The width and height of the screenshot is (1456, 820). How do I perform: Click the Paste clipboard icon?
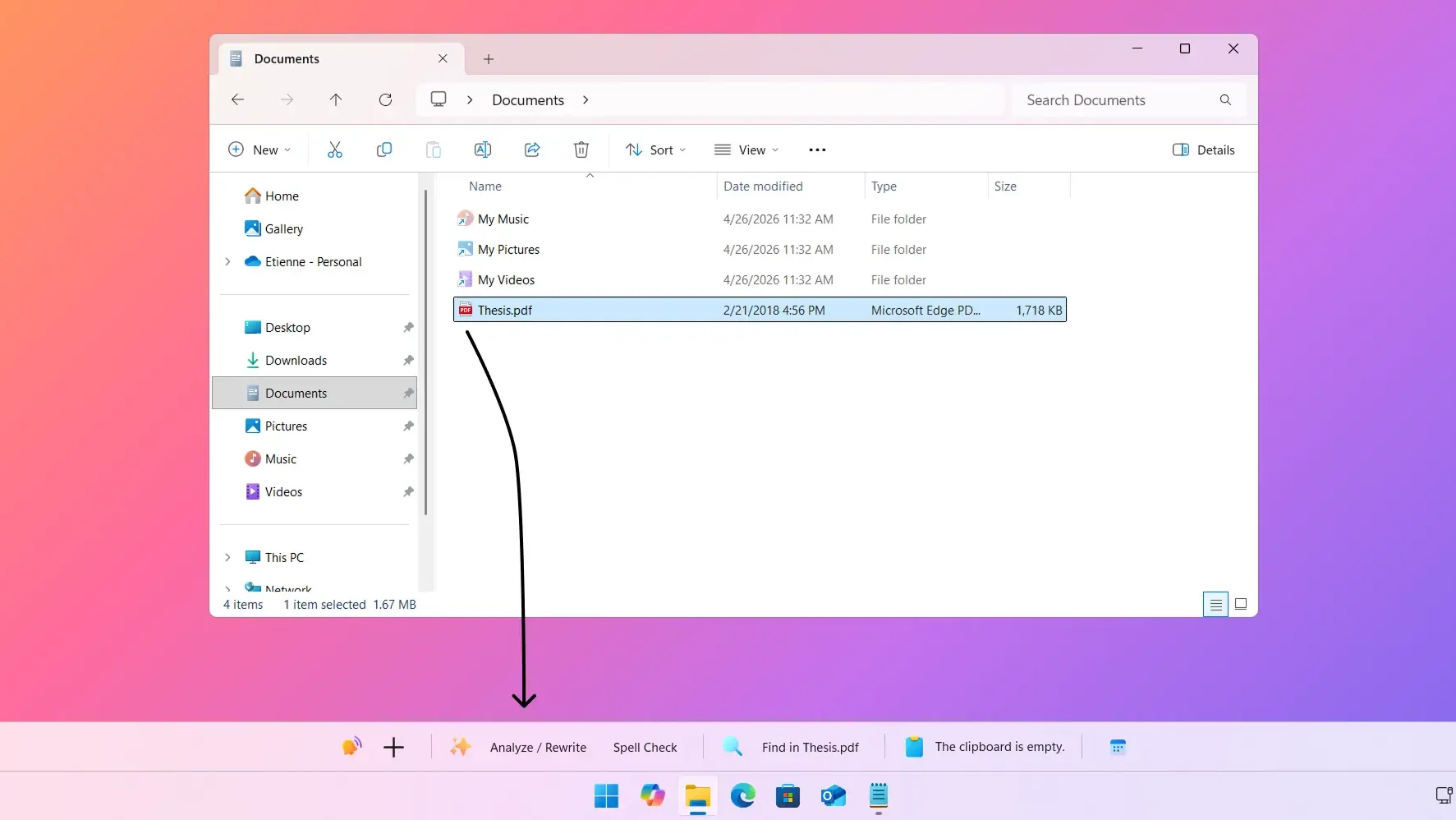point(434,150)
